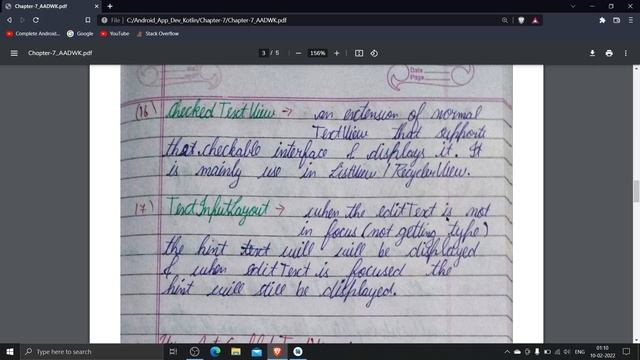
Task: Open File Explorer from the taskbar
Action: click(x=236, y=351)
